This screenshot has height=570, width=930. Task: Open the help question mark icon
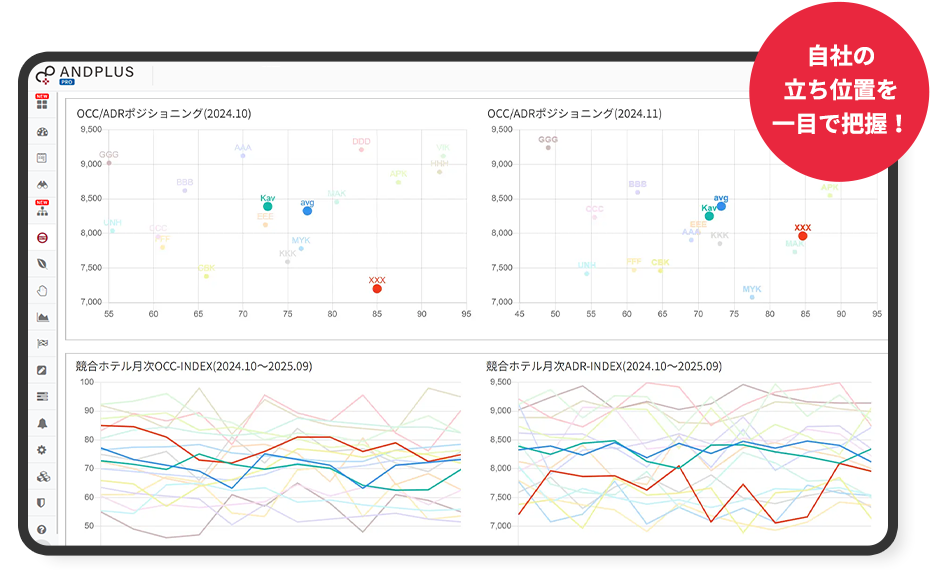[x=42, y=529]
